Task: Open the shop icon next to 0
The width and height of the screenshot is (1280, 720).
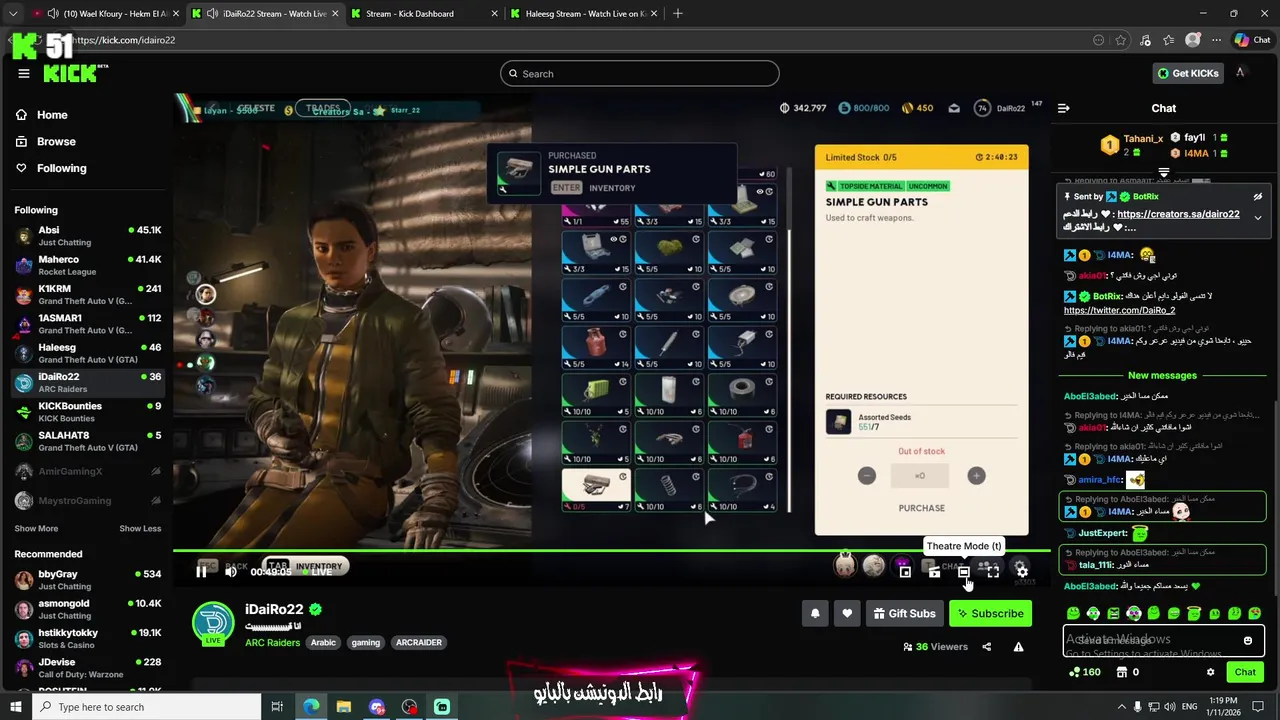Action: [1122, 672]
